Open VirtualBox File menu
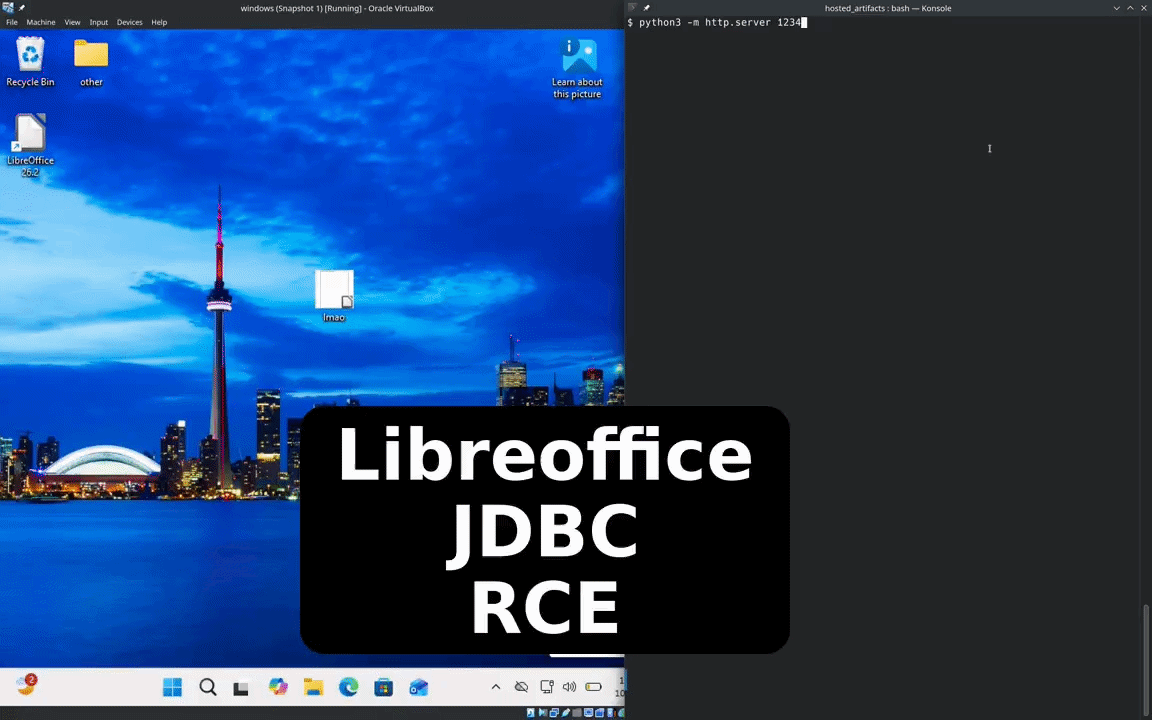 (12, 22)
